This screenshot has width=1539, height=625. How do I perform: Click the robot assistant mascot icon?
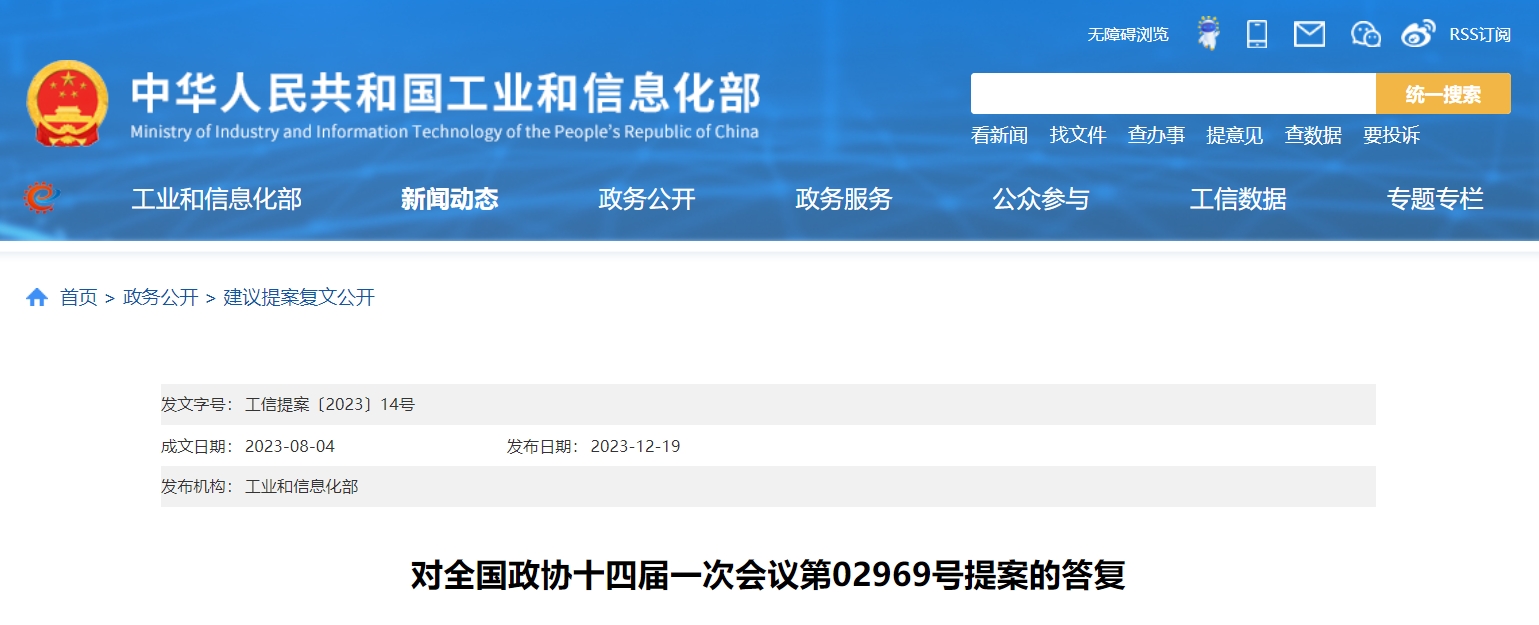pyautogui.click(x=1208, y=32)
